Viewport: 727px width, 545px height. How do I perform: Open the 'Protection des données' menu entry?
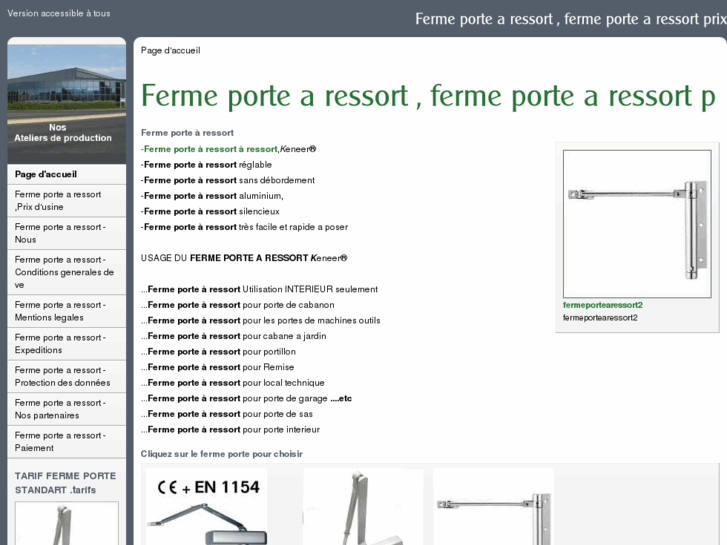click(67, 377)
